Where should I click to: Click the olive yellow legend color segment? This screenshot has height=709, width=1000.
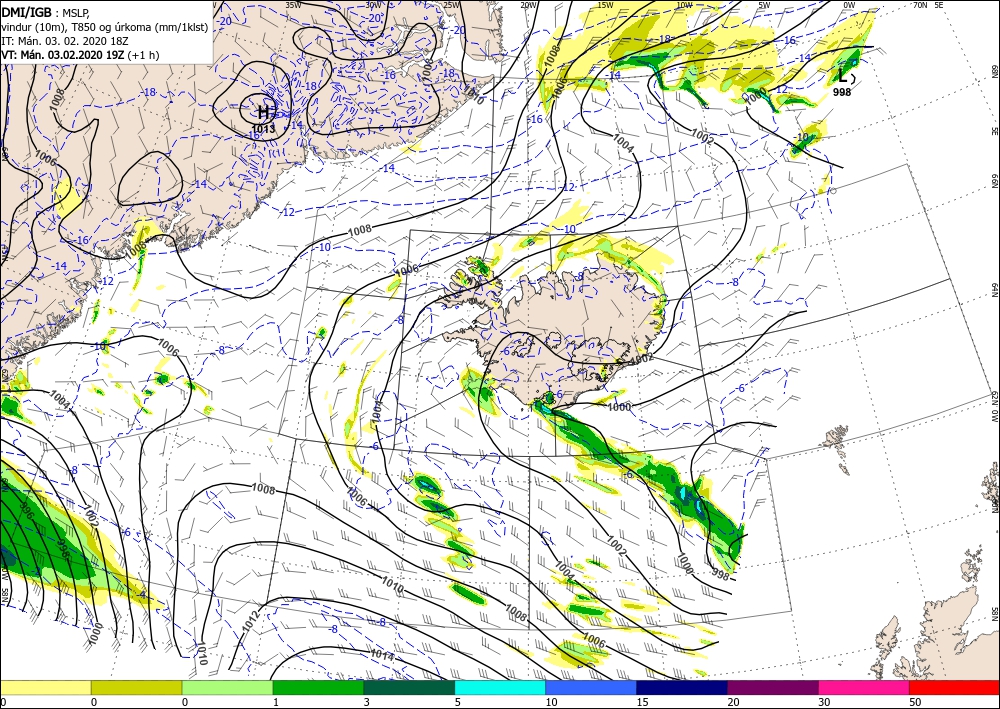136,687
